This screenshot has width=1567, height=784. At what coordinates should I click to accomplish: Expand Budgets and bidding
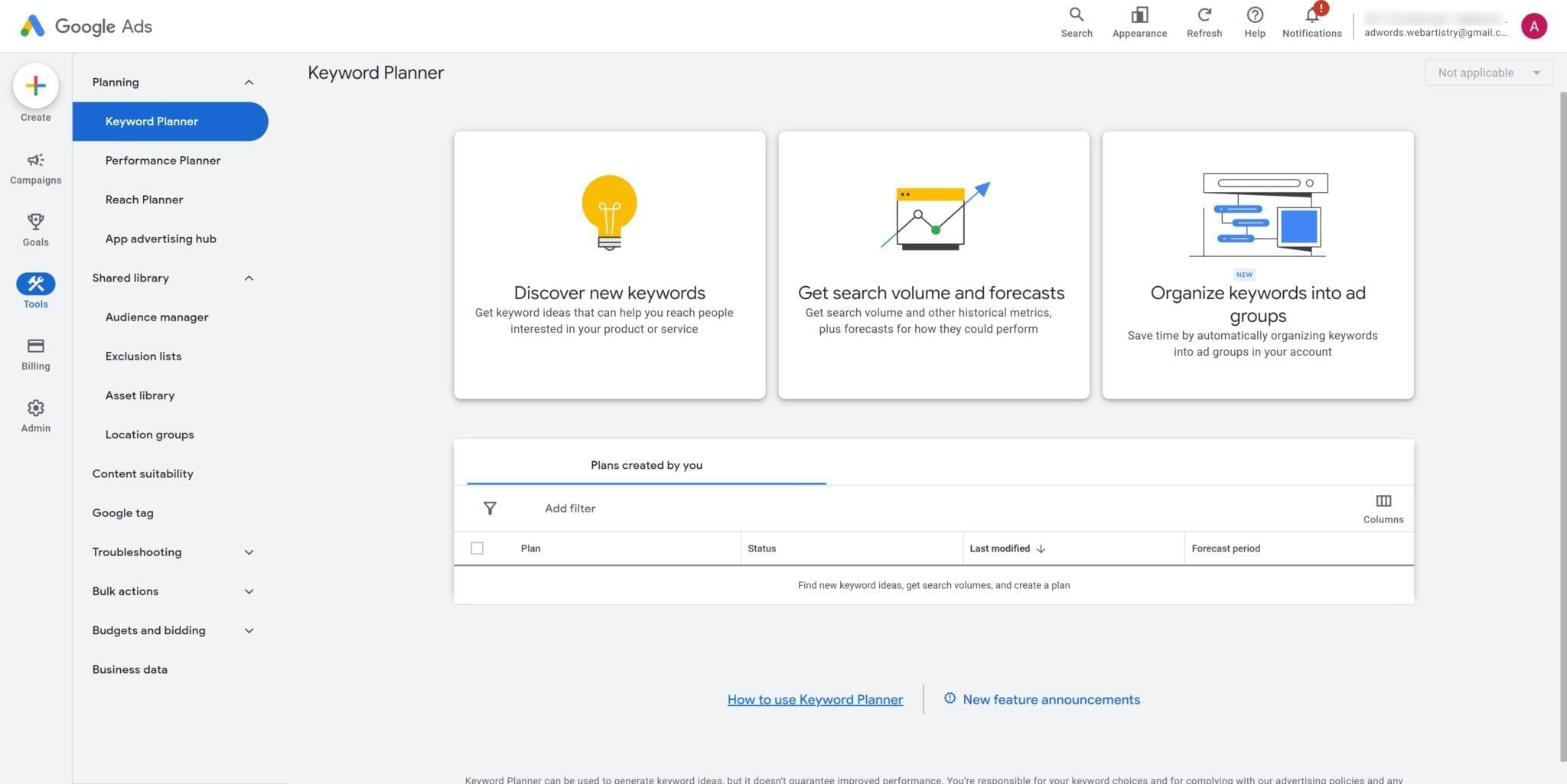[248, 630]
